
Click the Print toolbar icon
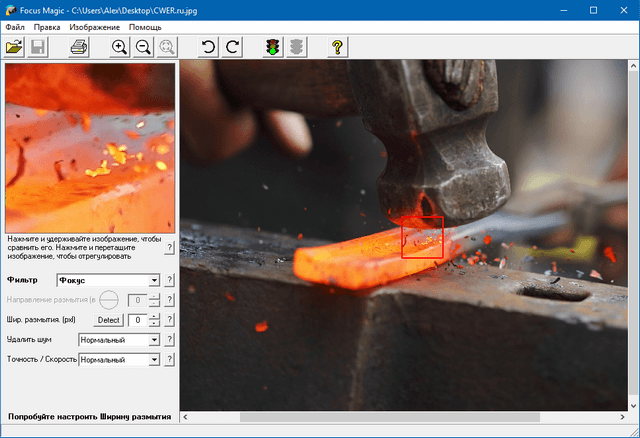79,47
